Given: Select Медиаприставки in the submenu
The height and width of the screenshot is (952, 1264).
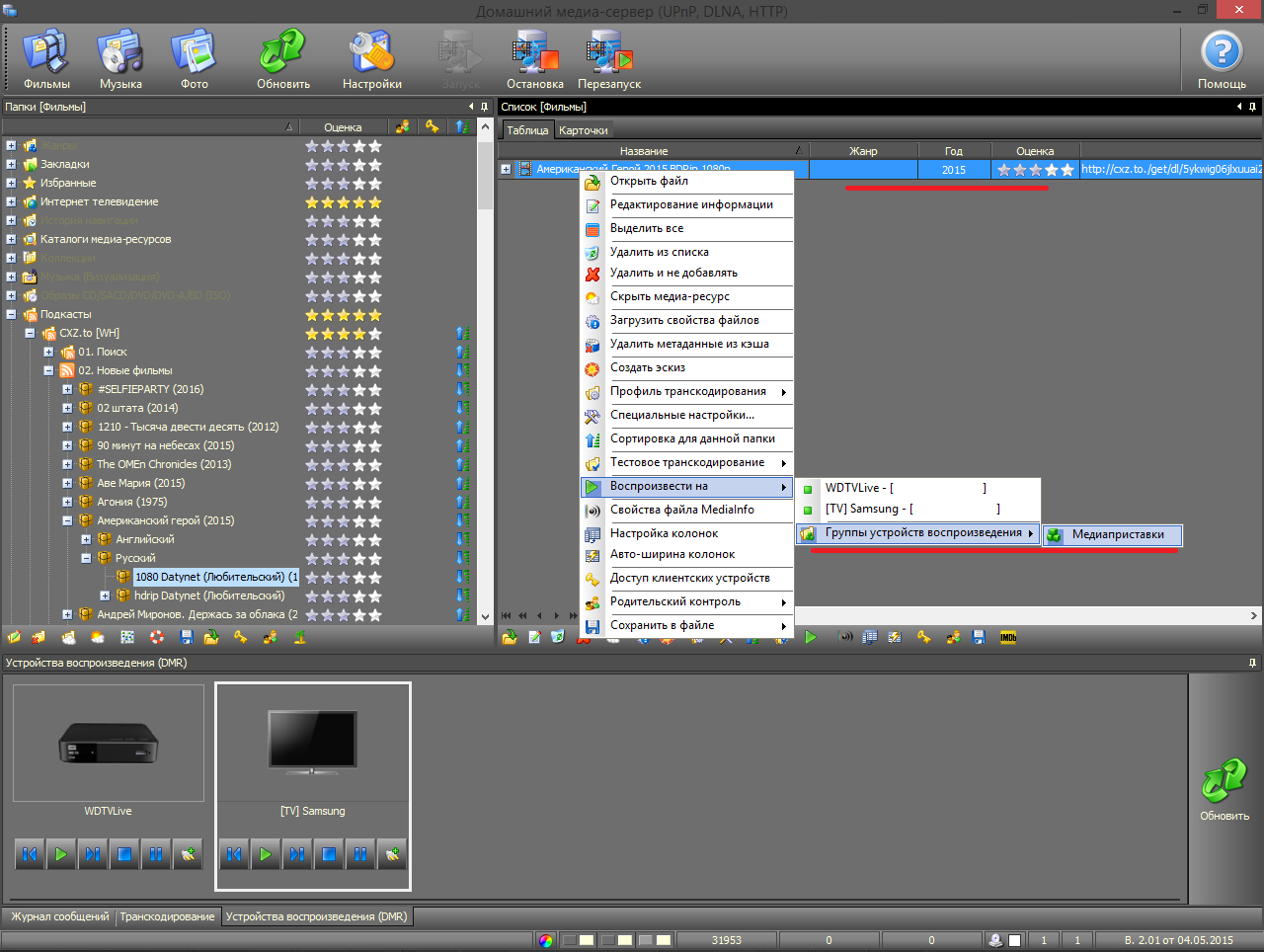Looking at the screenshot, I should point(1117,535).
